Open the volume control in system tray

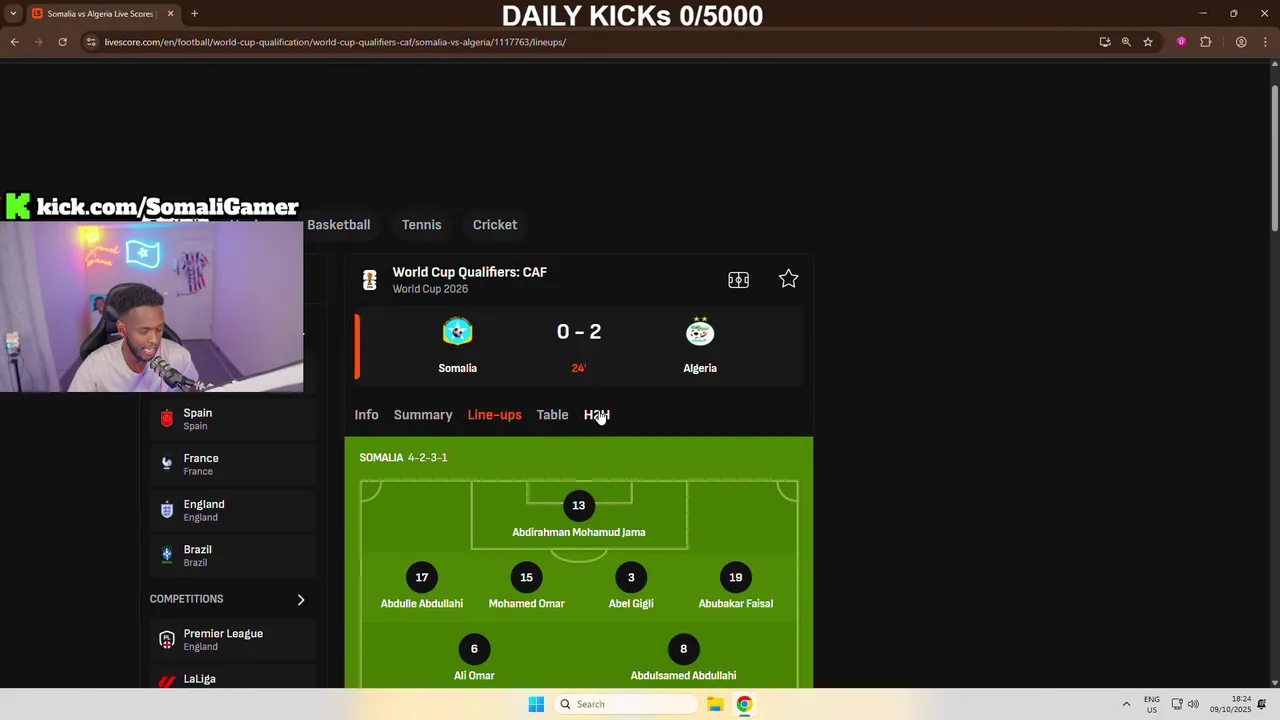click(x=1193, y=704)
